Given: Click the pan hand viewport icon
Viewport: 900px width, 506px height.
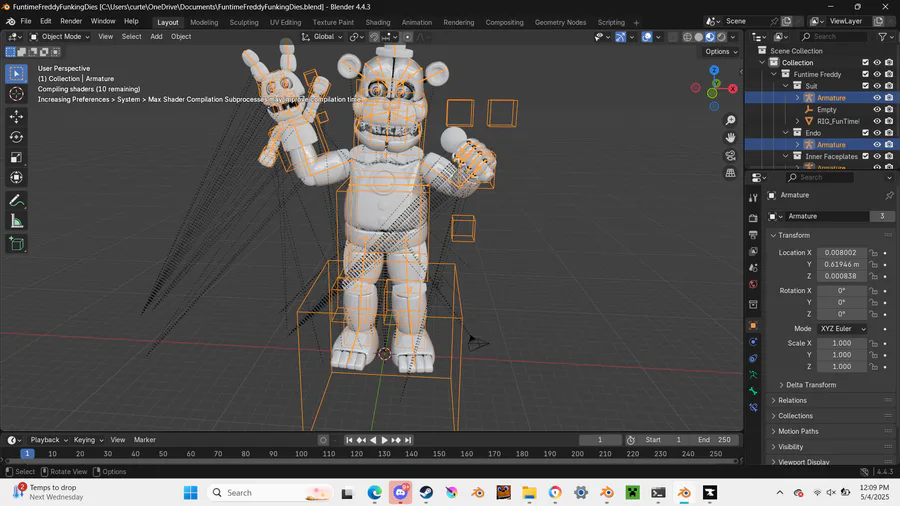Looking at the screenshot, I should pyautogui.click(x=730, y=138).
